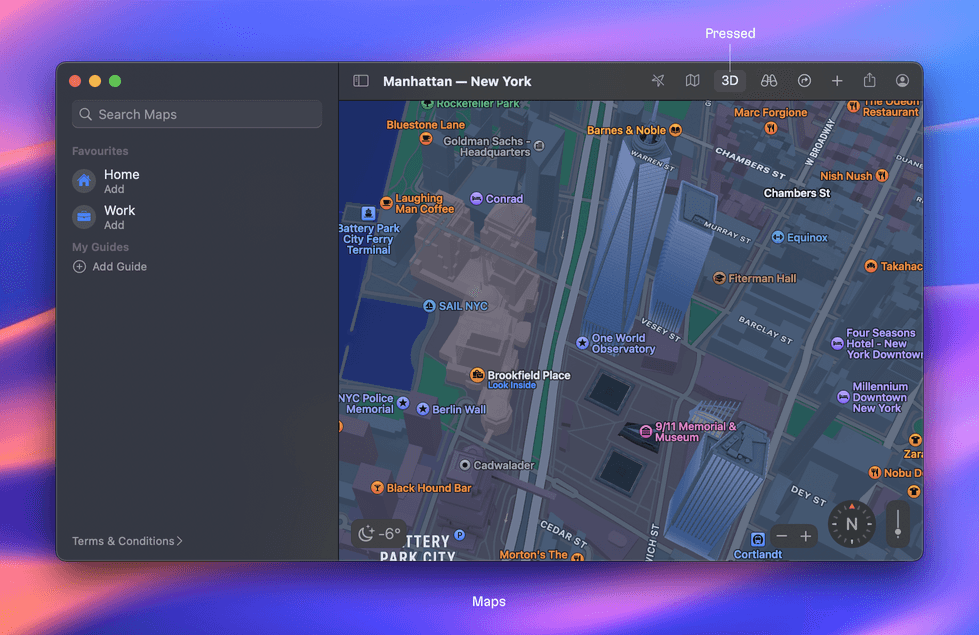This screenshot has width=979, height=635.
Task: Toggle the sidebar panel icon
Action: point(361,81)
